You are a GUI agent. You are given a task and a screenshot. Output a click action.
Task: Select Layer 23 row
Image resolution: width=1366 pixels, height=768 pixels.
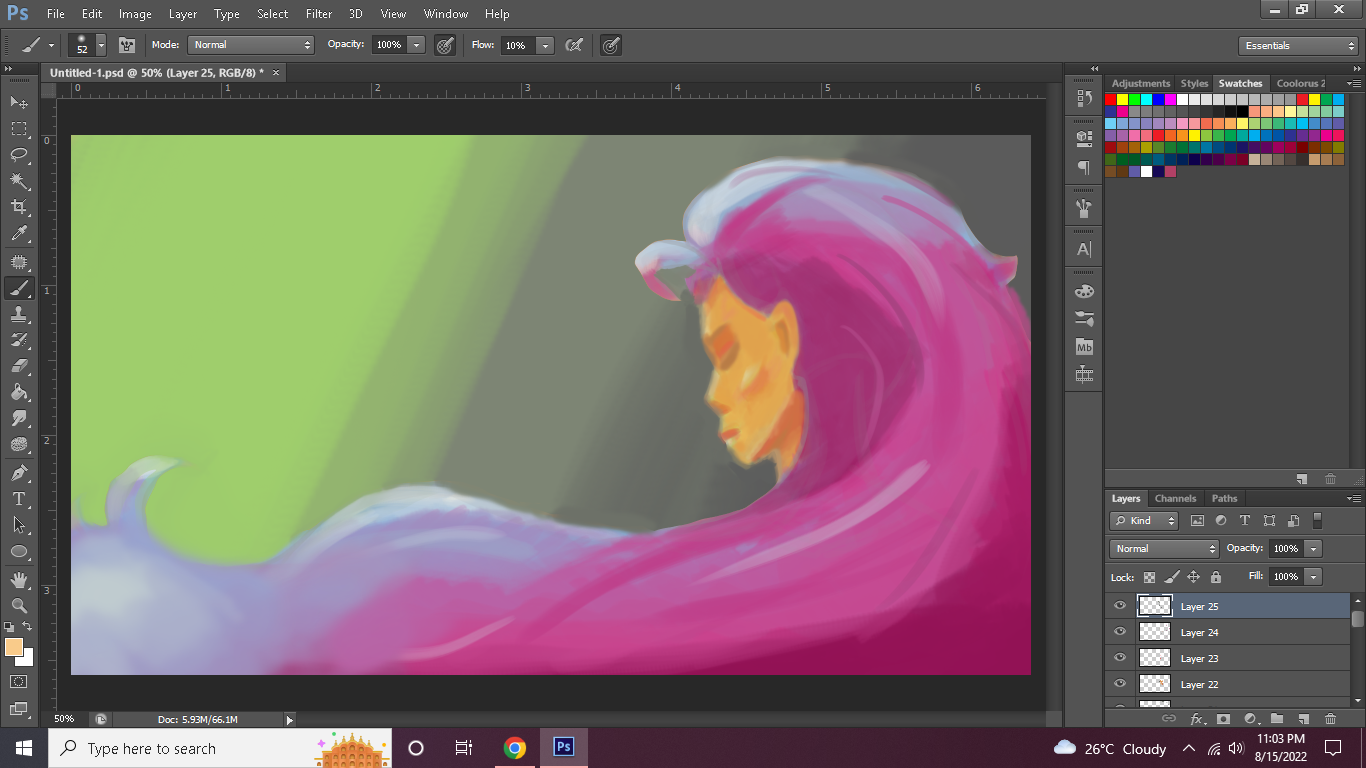(x=1228, y=658)
